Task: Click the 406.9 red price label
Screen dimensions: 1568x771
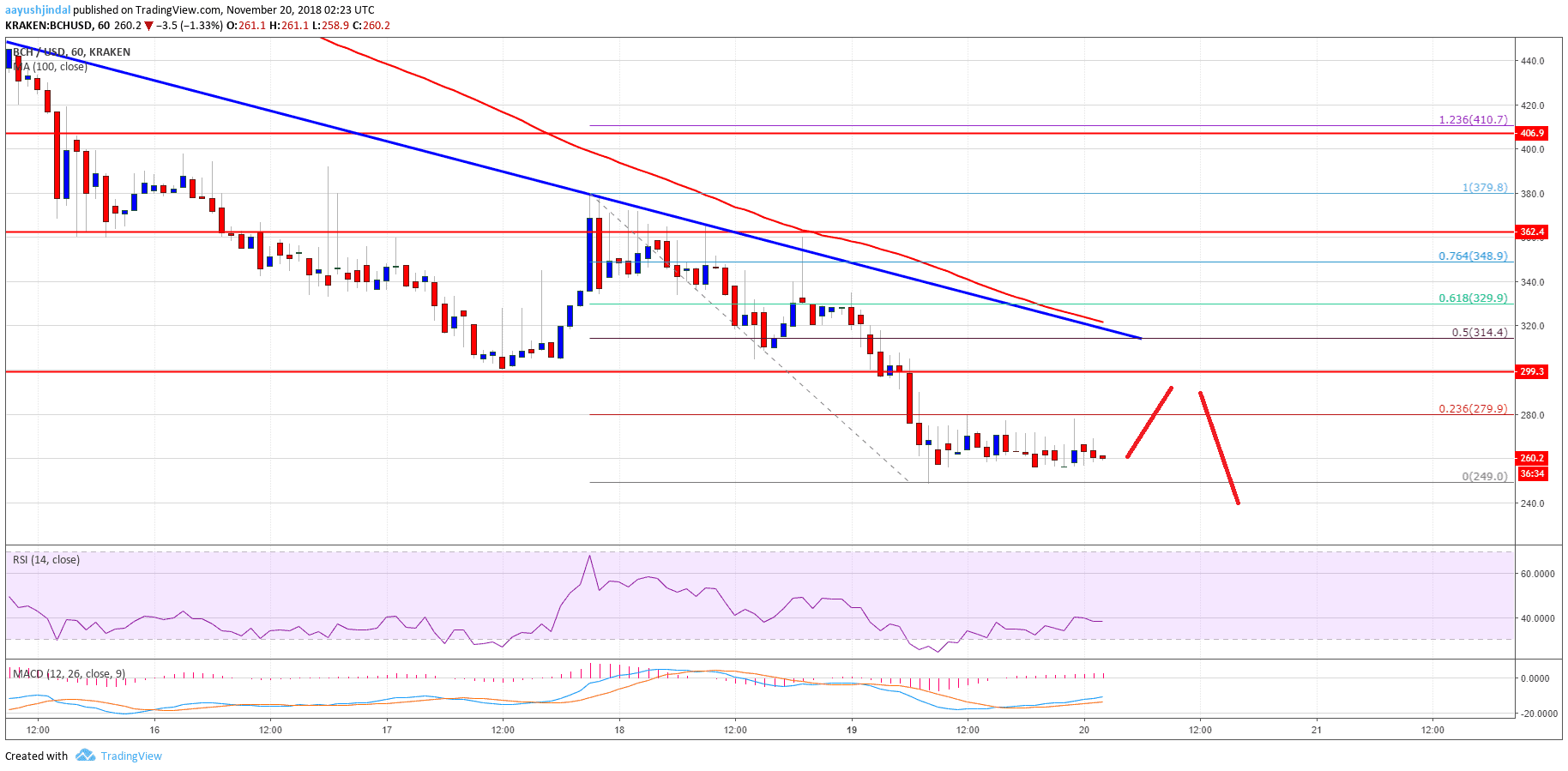Action: pos(1532,133)
